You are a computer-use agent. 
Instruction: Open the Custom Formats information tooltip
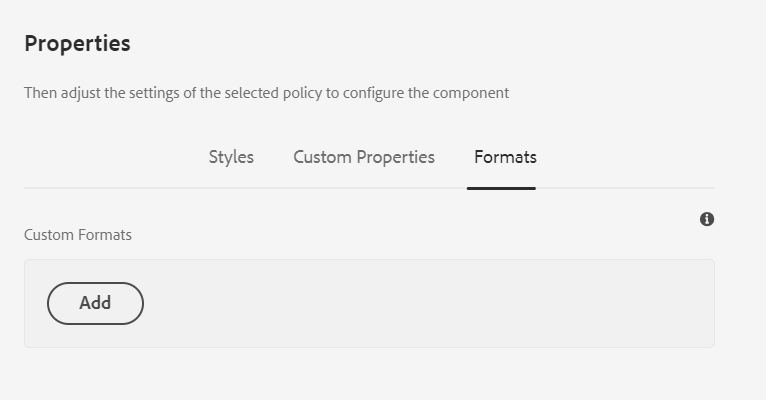click(707, 219)
